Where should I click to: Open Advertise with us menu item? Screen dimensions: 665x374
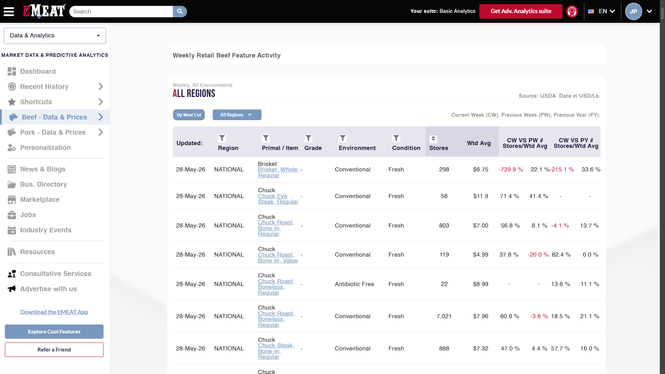[x=48, y=289]
